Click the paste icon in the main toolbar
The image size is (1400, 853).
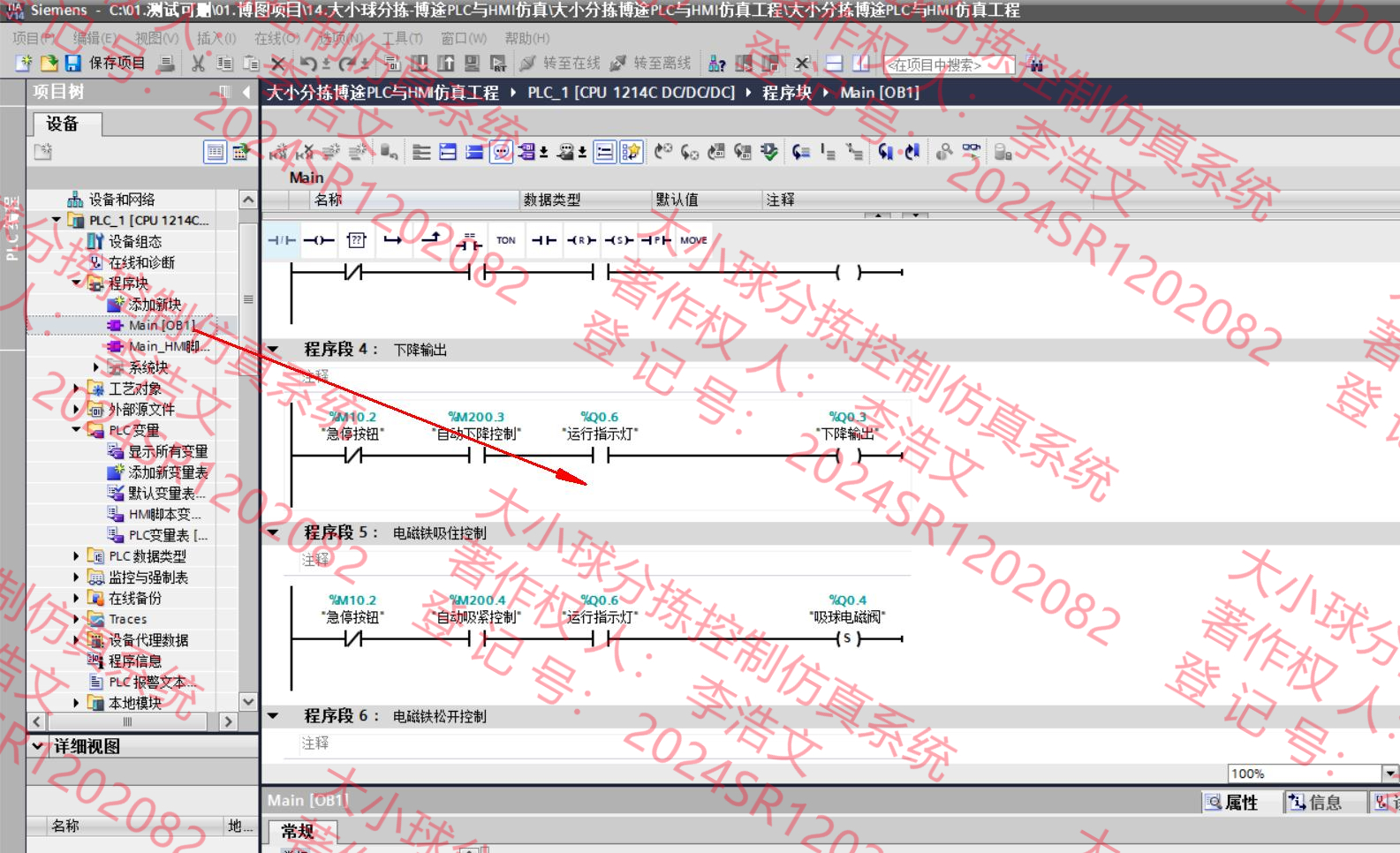click(251, 64)
